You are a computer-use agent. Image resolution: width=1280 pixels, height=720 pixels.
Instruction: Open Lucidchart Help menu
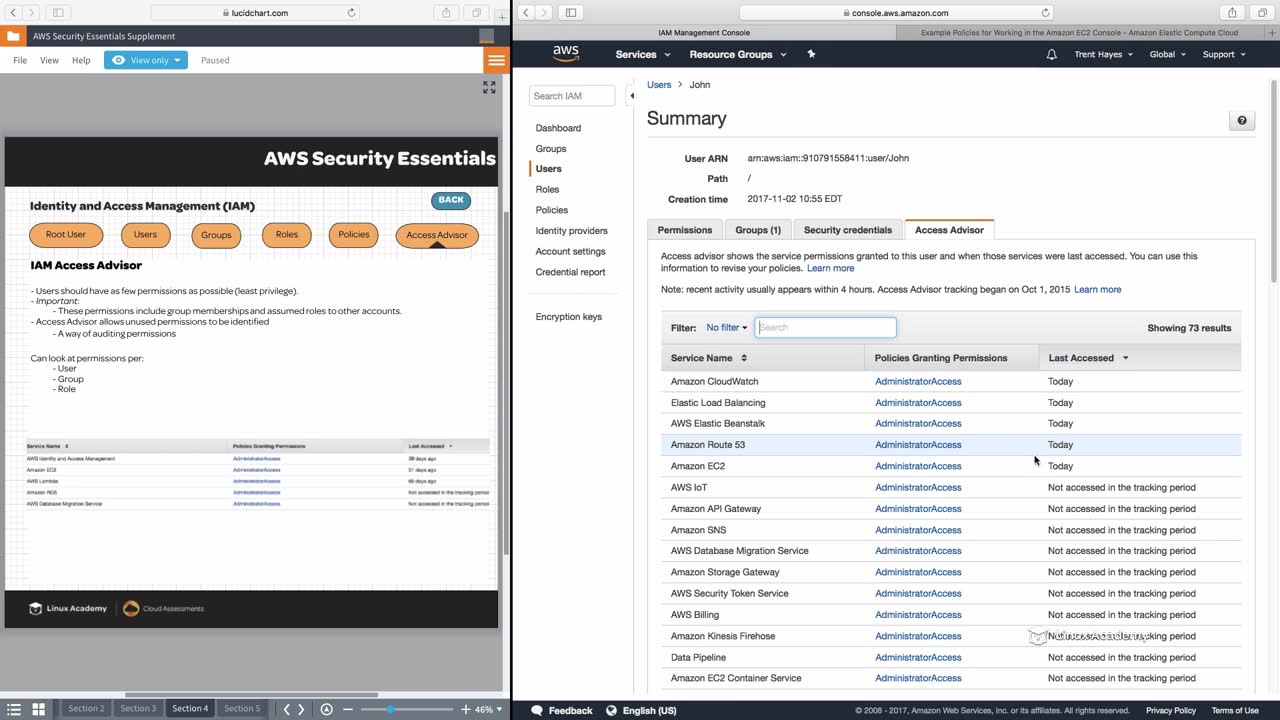click(x=81, y=60)
